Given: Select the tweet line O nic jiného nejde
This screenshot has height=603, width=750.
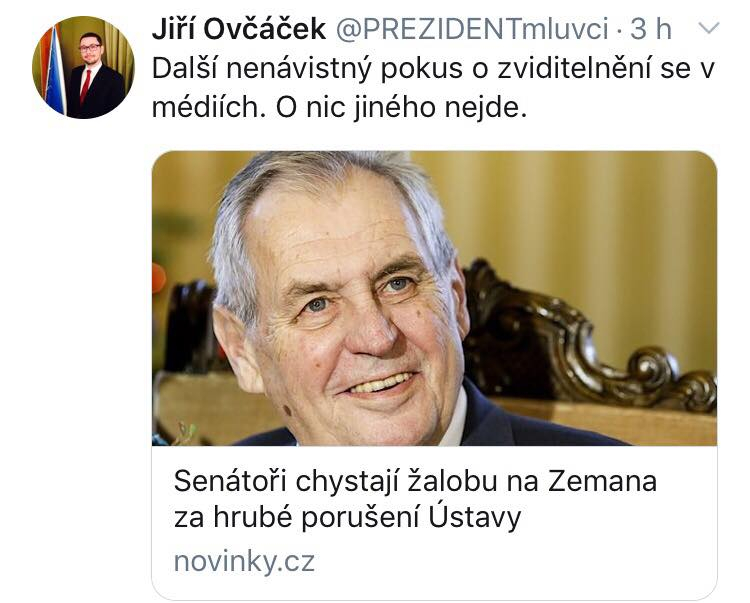Looking at the screenshot, I should (401, 108).
